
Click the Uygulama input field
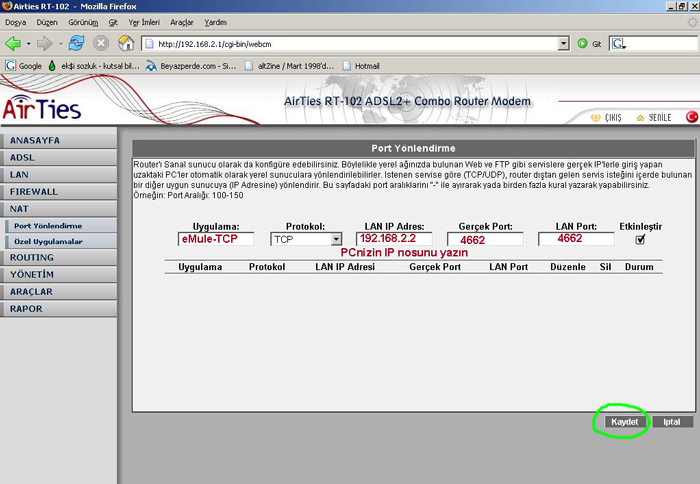click(216, 239)
